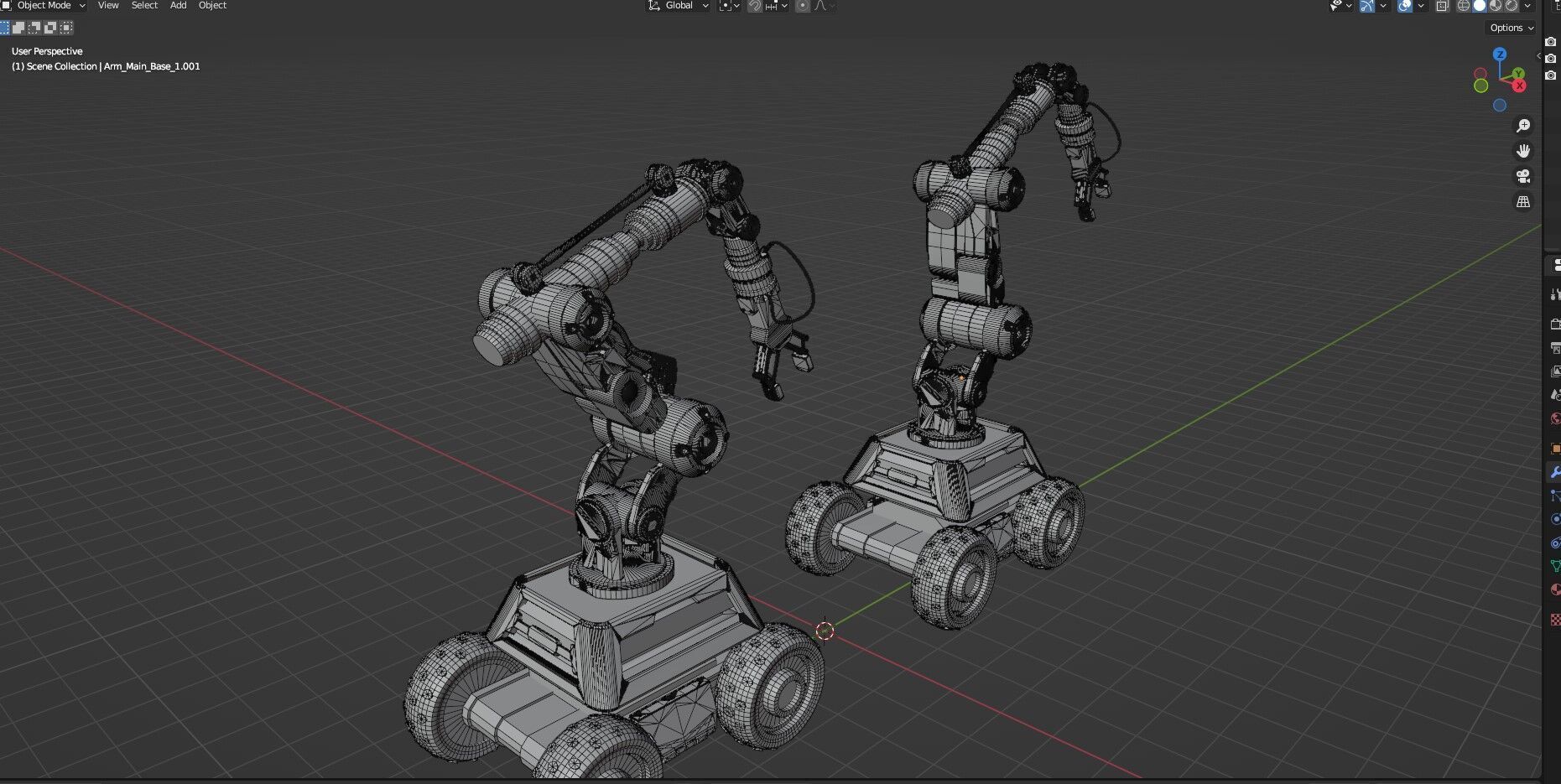Open the Object menu

[x=212, y=6]
